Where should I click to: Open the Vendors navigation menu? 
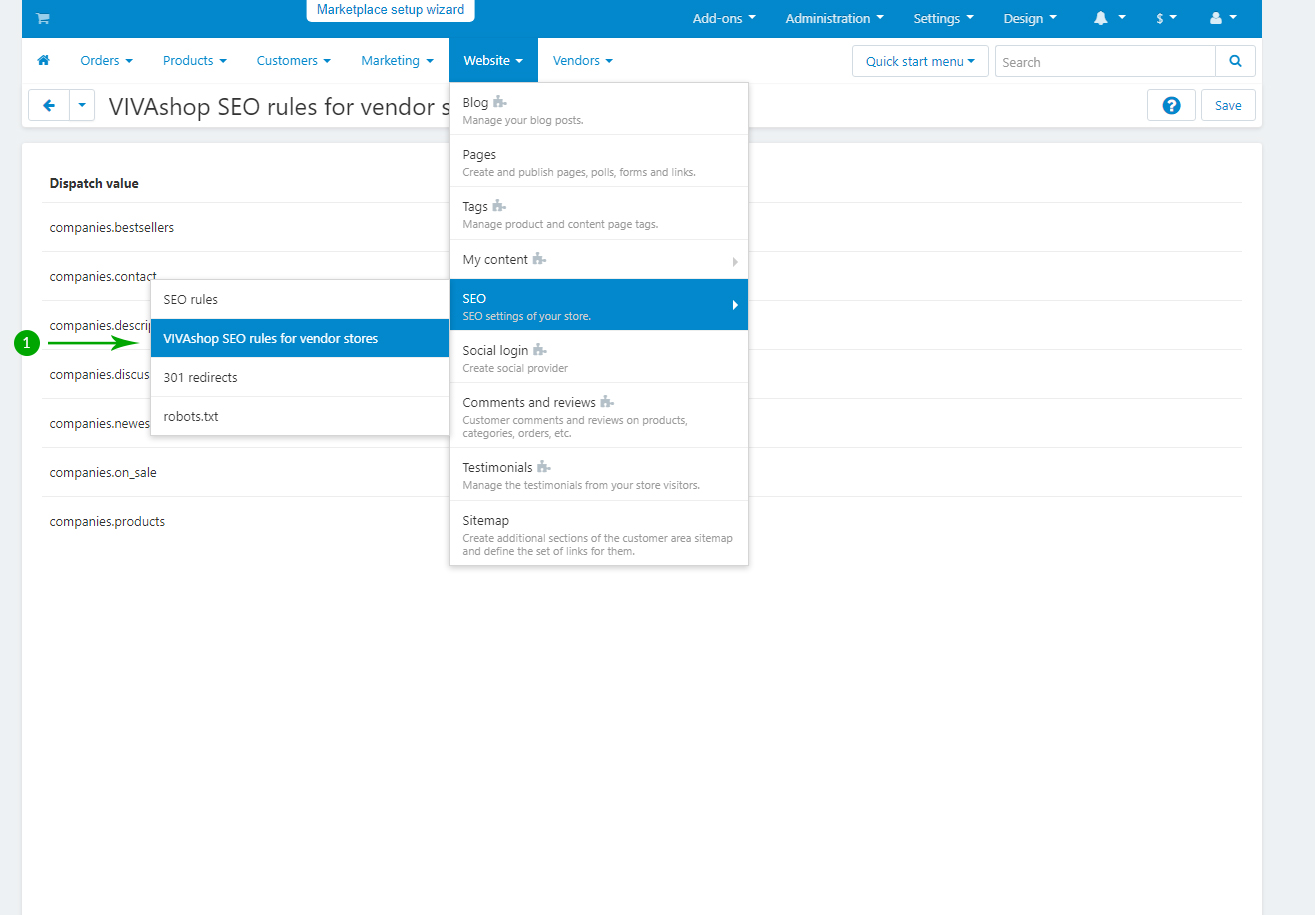coord(582,61)
